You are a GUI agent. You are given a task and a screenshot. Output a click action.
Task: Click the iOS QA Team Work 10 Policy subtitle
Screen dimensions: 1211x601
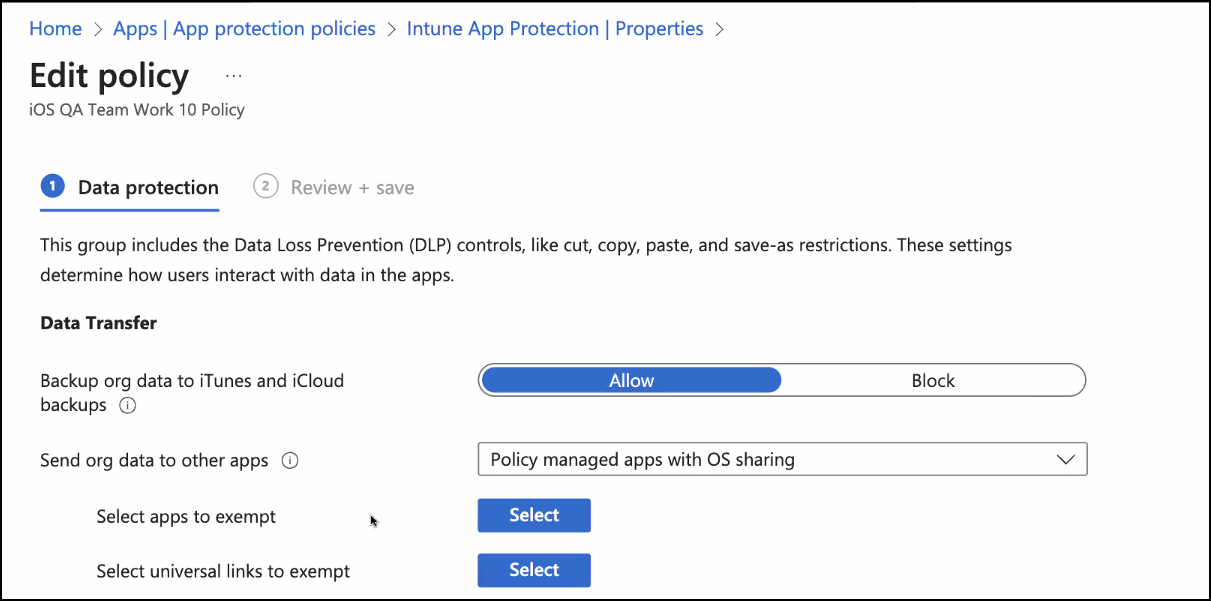click(137, 110)
